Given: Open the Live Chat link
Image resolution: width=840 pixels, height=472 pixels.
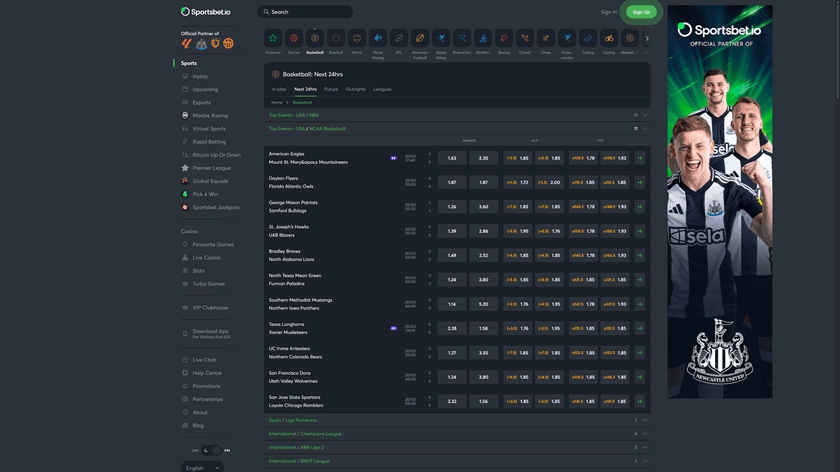Looking at the screenshot, I should point(204,360).
